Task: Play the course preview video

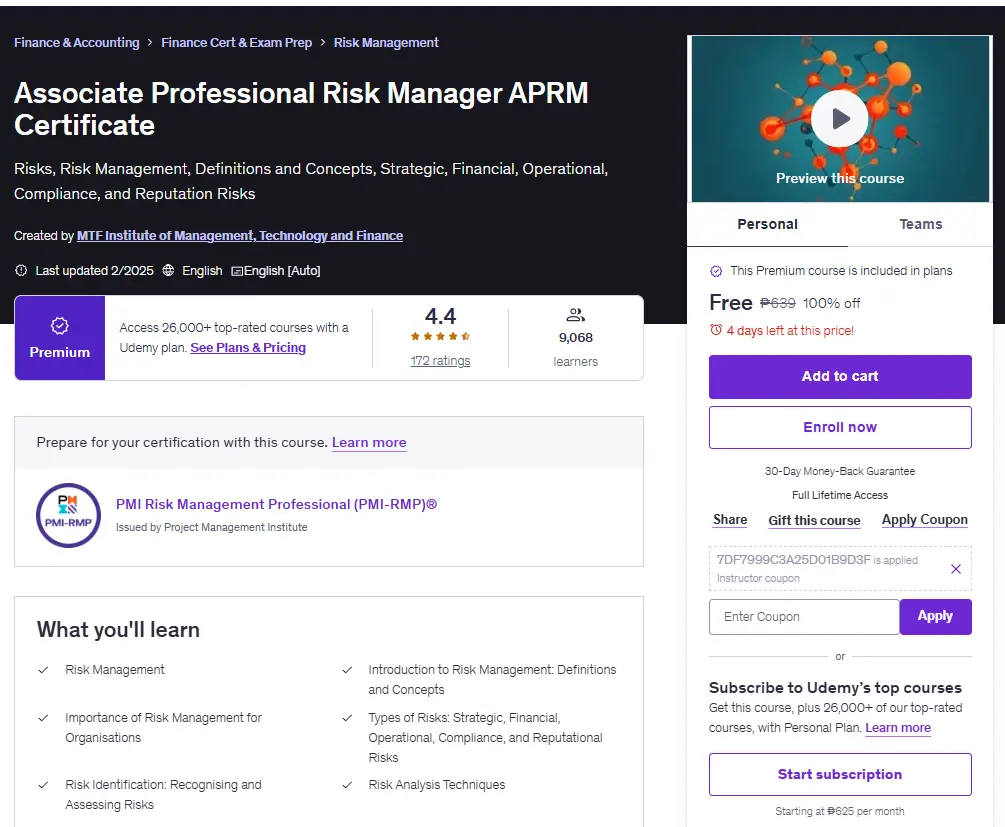Action: 840,119
